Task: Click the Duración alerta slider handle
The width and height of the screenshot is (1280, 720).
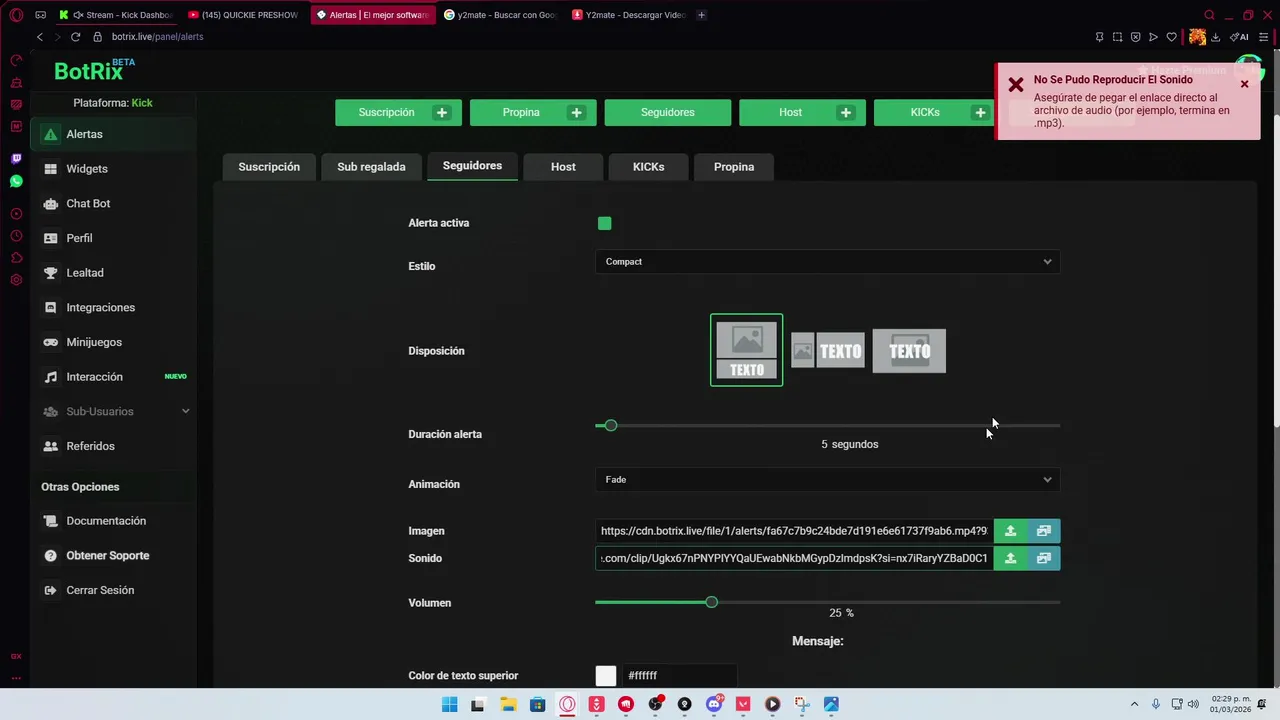Action: pos(610,425)
